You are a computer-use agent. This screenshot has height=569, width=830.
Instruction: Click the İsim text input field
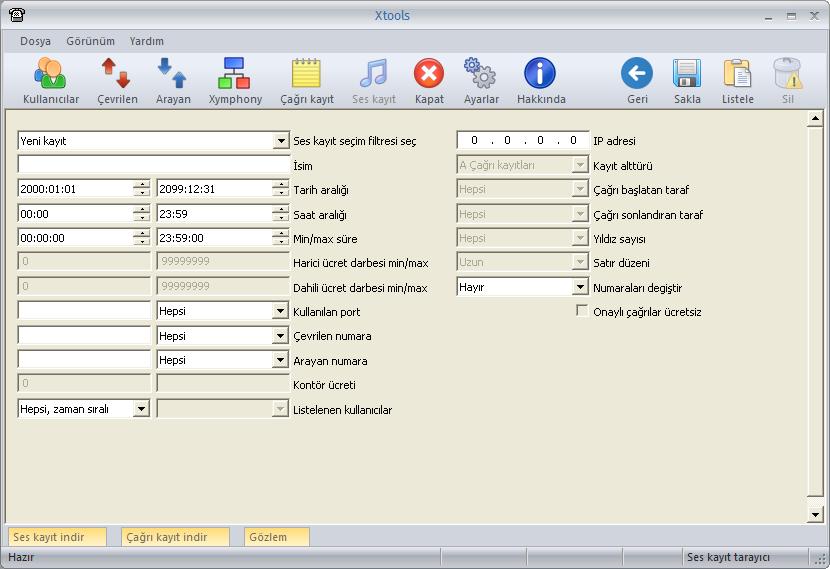(153, 165)
